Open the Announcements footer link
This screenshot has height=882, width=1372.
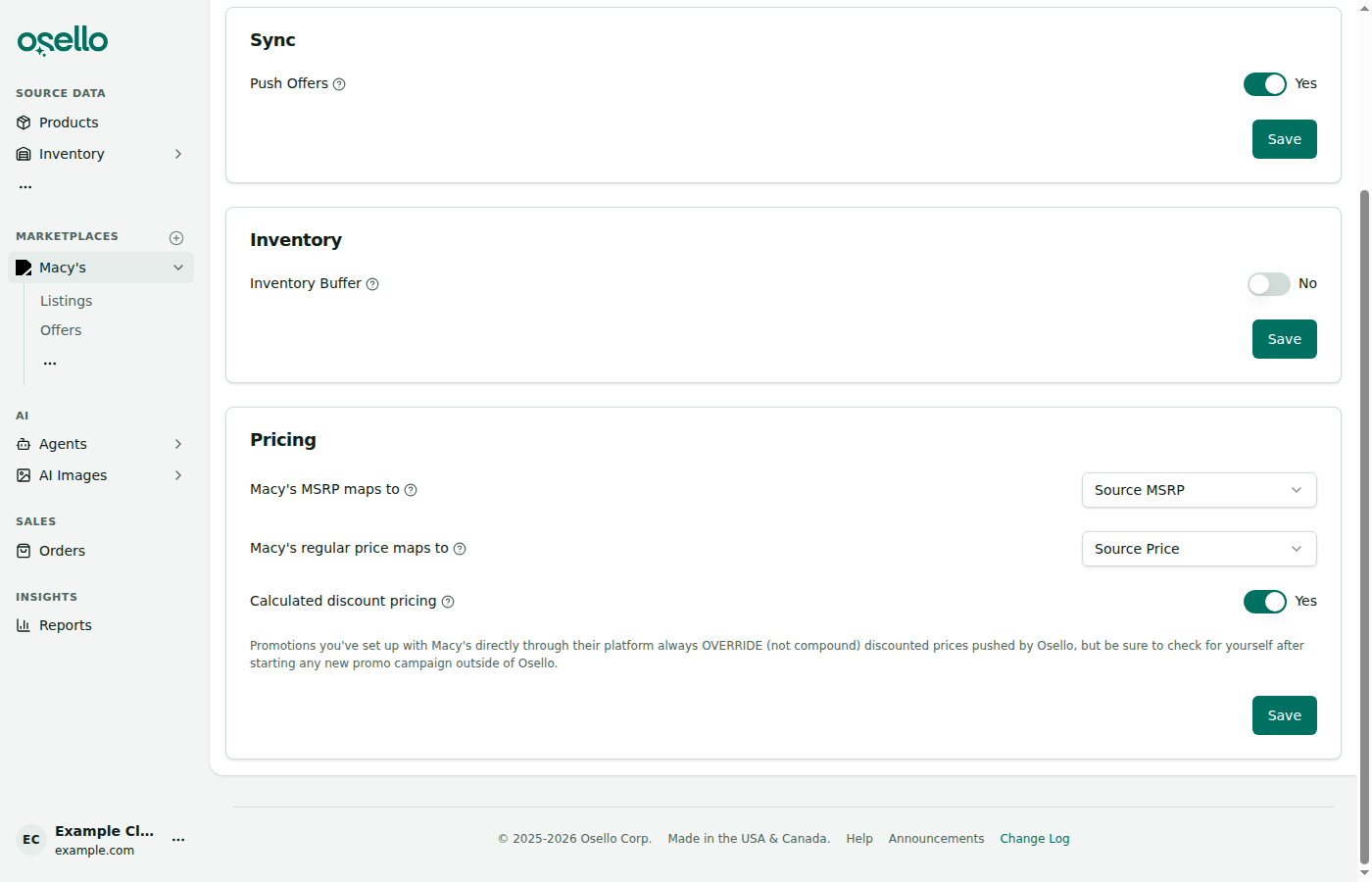[936, 839]
